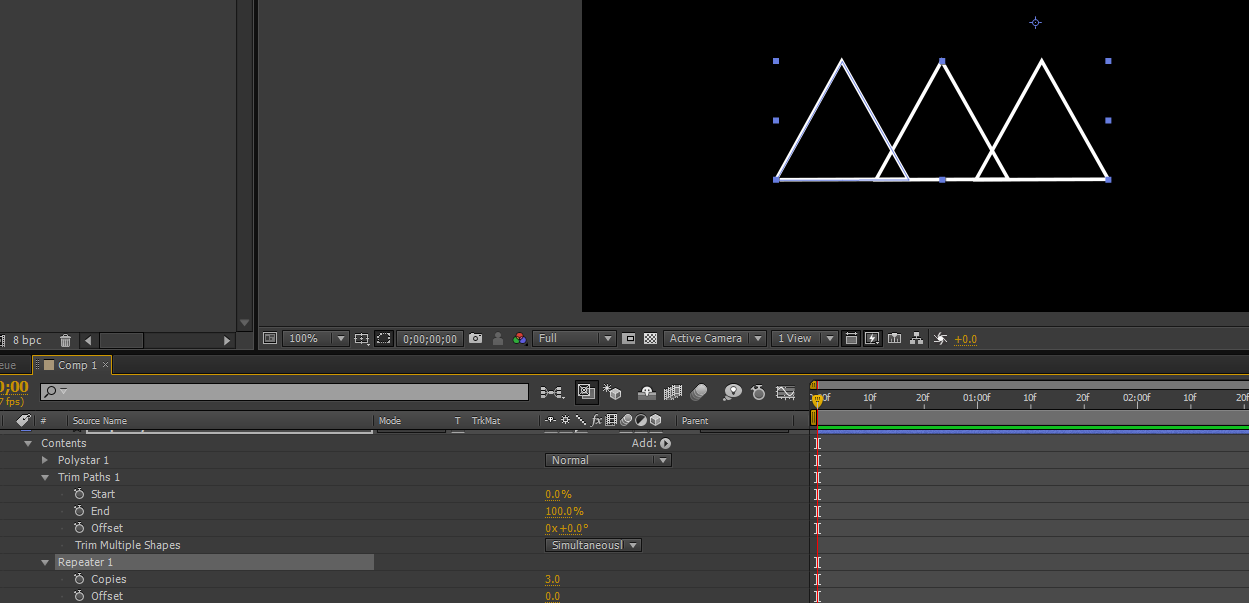This screenshot has width=1249, height=603.
Task: Close the Comp 1 tab
Action: [x=106, y=366]
